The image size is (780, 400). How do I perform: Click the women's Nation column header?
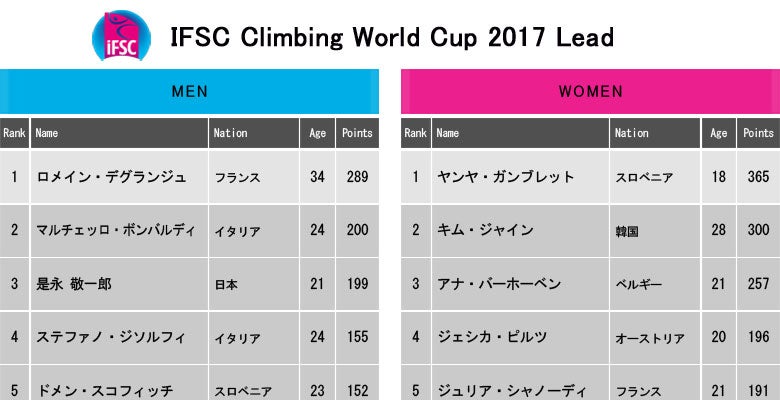coord(632,132)
